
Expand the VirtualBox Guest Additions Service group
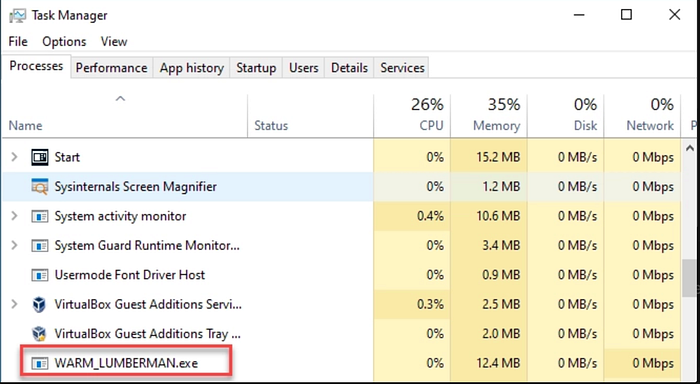coord(14,305)
